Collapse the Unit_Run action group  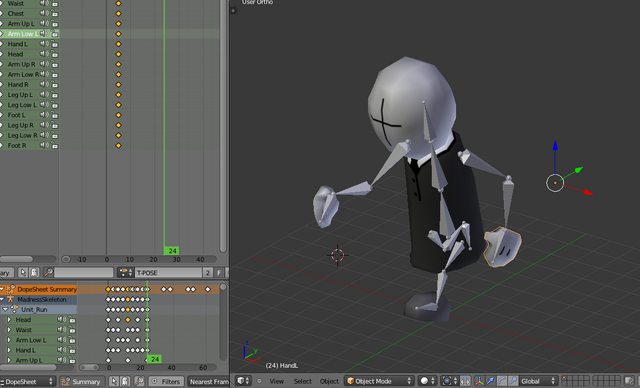[5, 310]
